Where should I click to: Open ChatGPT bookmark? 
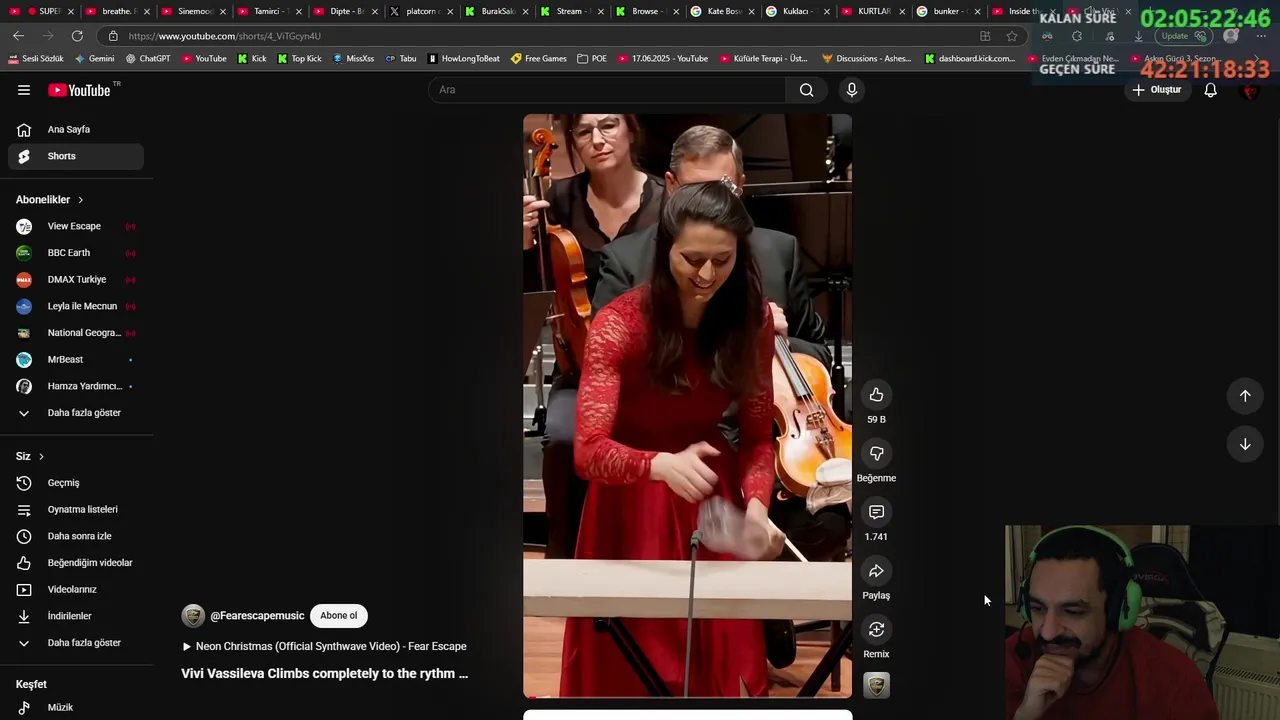(x=148, y=59)
